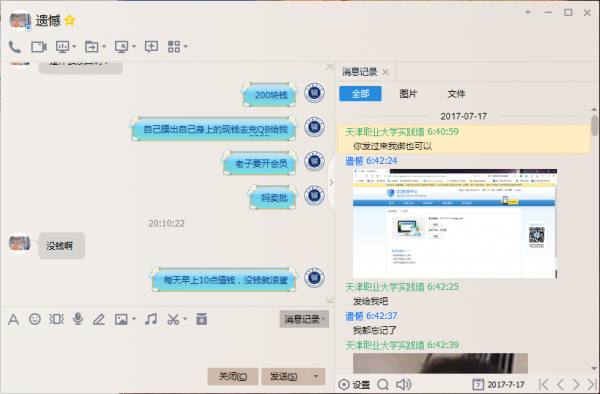Close the 消息记录 panel tab
600x394 pixels.
pyautogui.click(x=386, y=72)
